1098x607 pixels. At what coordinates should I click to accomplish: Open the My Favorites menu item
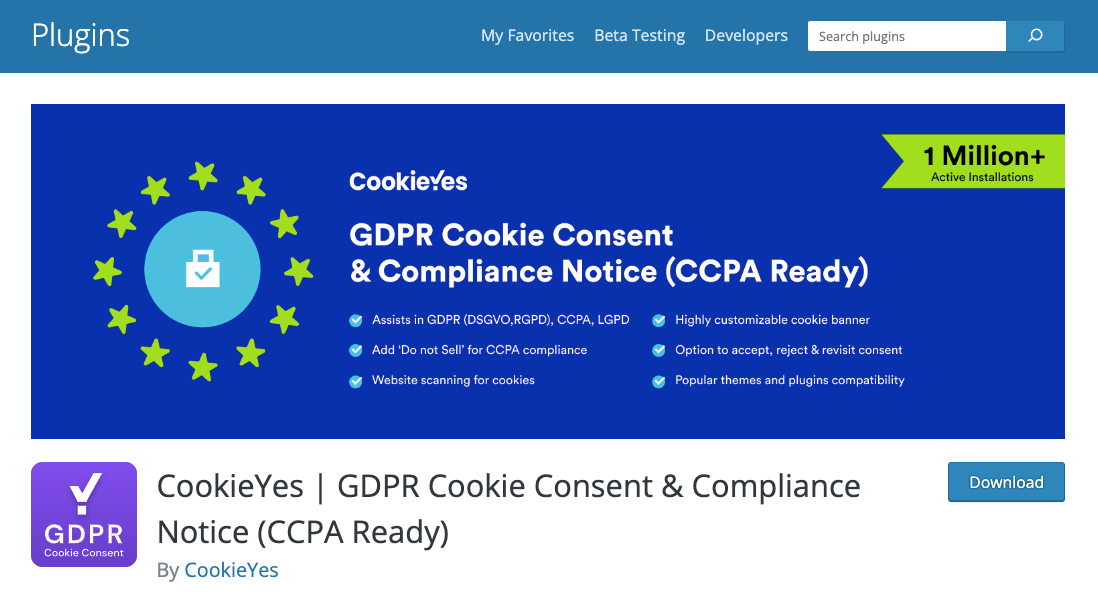click(527, 36)
